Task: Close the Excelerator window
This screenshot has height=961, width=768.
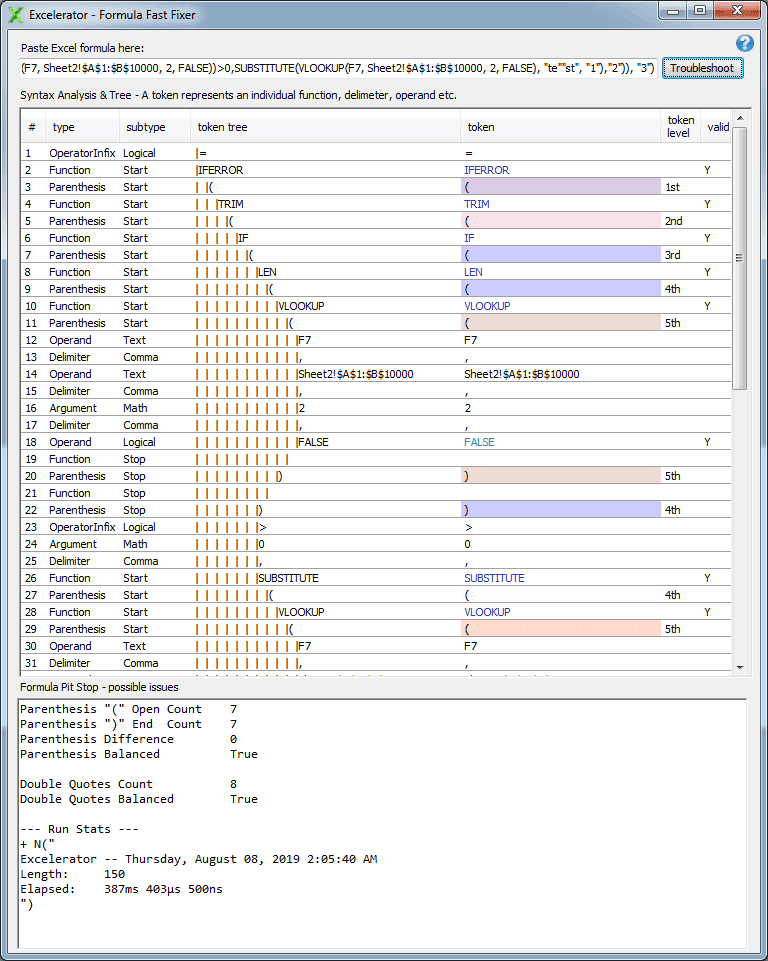Action: click(737, 10)
